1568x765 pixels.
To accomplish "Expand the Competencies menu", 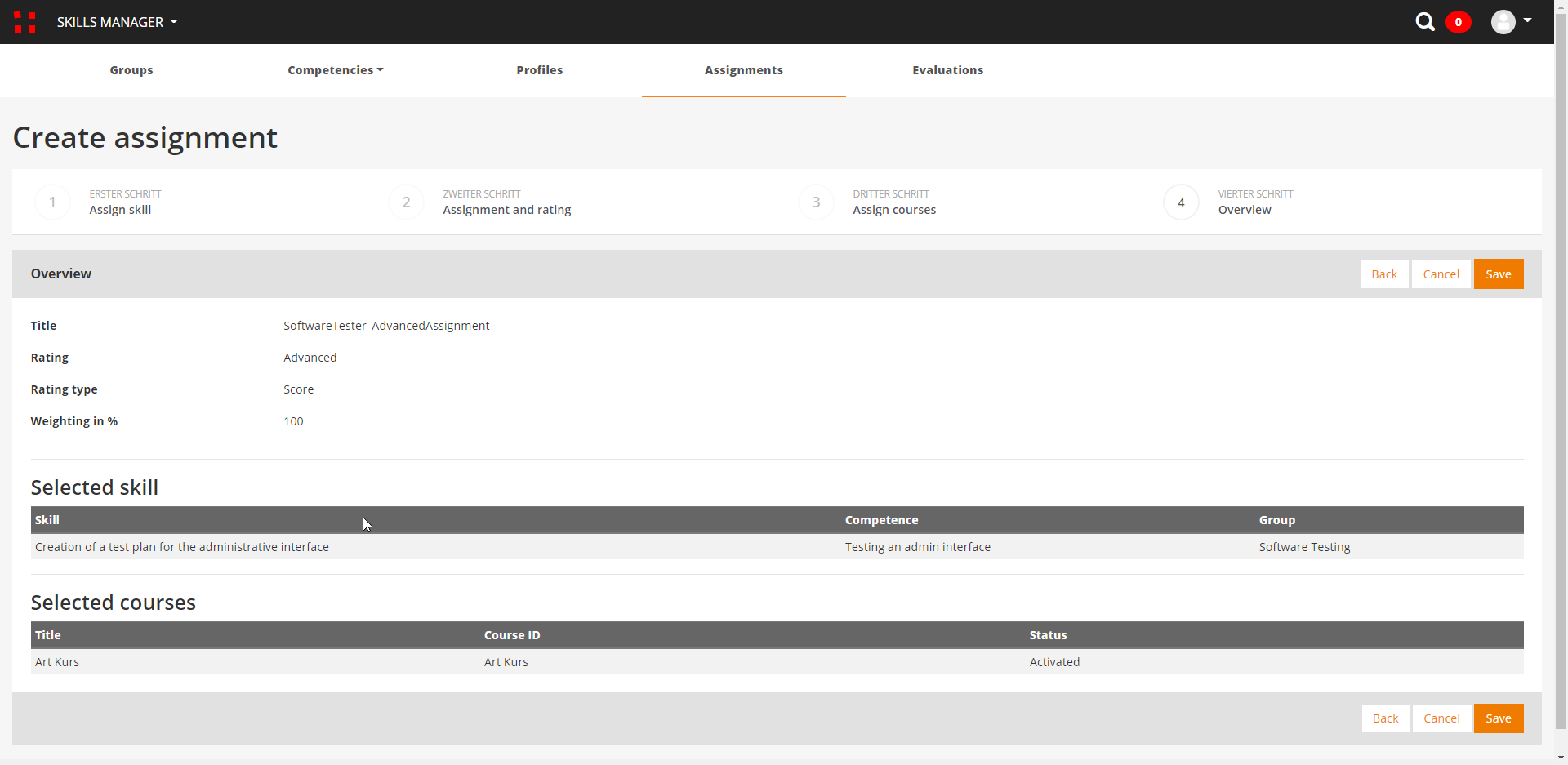I will [x=335, y=70].
